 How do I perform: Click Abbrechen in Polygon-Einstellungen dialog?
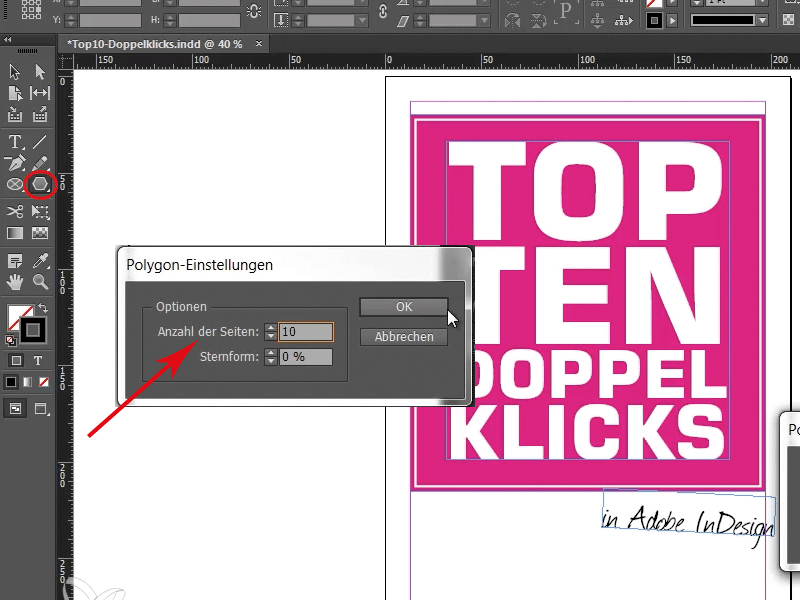(x=404, y=337)
